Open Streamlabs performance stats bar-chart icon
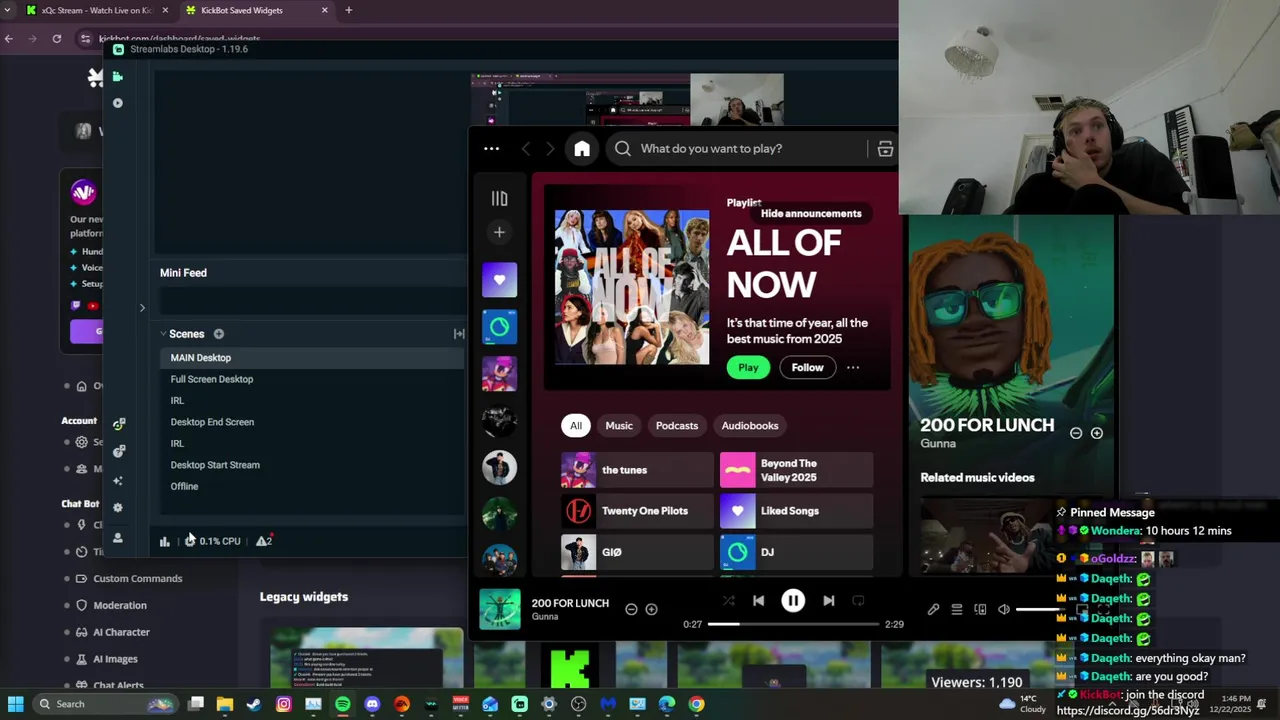1280x720 pixels. (165, 541)
